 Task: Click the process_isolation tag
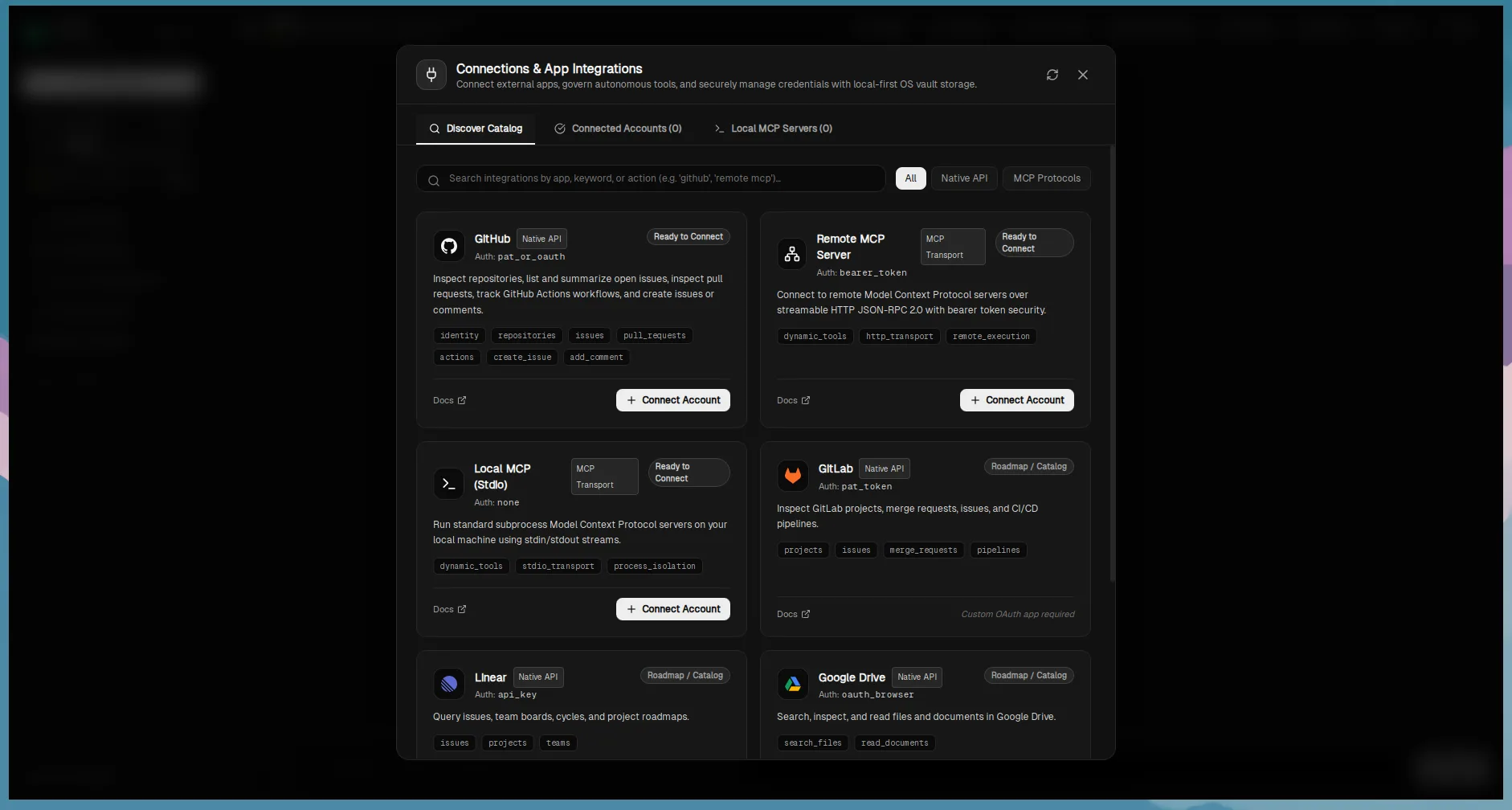[x=655, y=567]
